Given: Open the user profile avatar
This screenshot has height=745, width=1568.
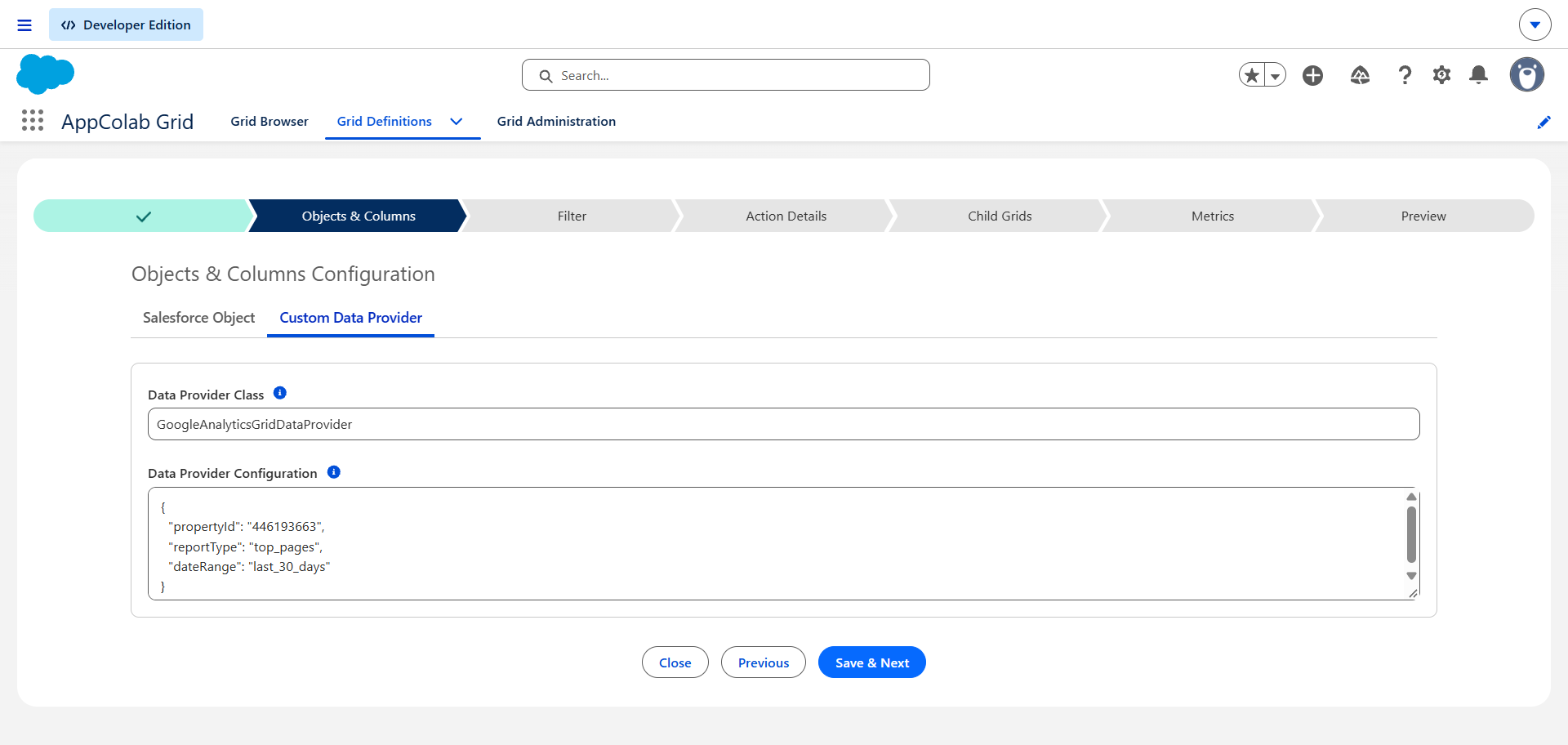Looking at the screenshot, I should [x=1526, y=74].
